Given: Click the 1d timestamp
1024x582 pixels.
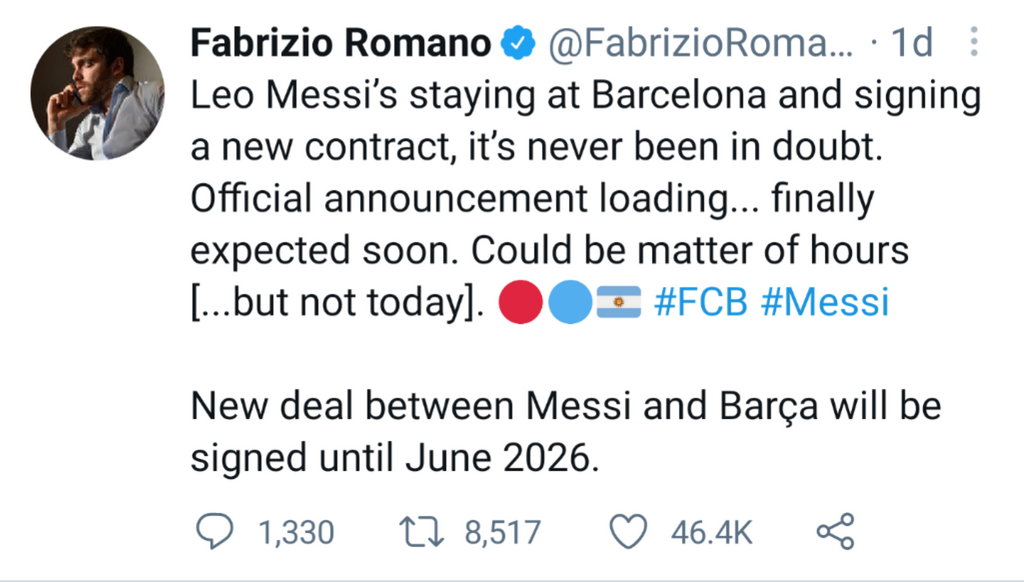Looking at the screenshot, I should (911, 43).
